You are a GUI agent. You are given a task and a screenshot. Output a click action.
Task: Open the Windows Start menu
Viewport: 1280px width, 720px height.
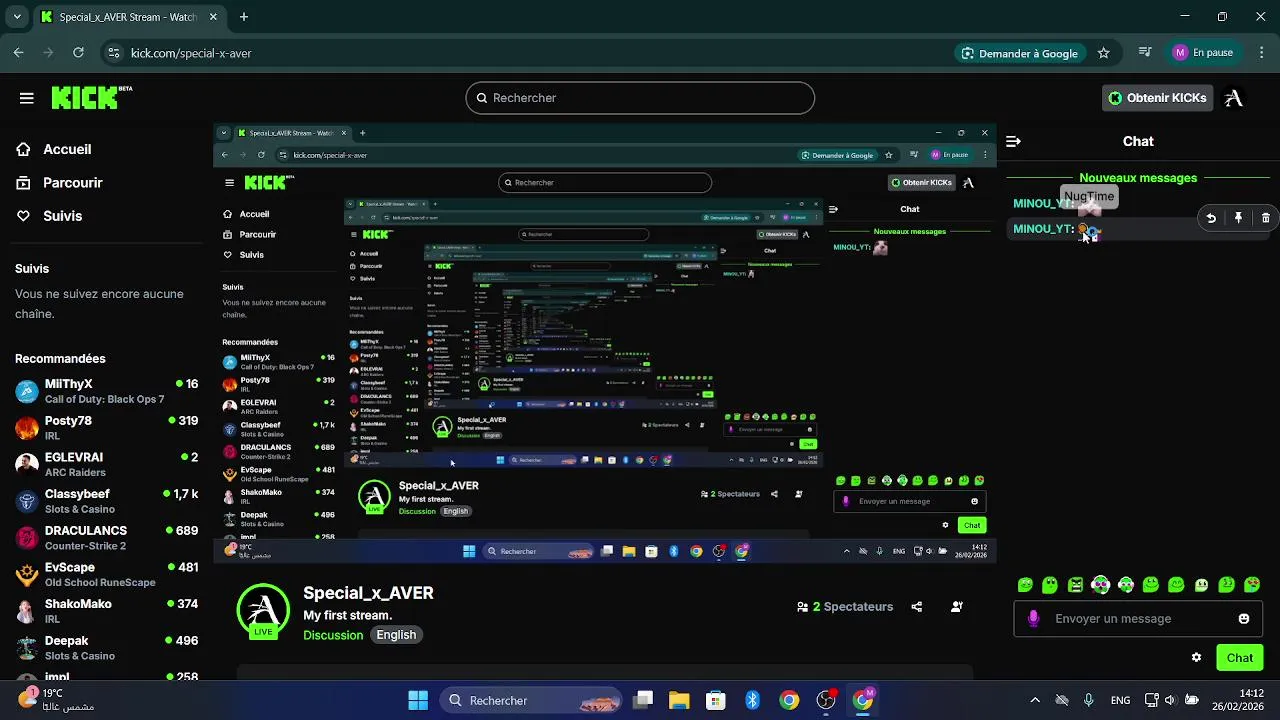point(418,700)
